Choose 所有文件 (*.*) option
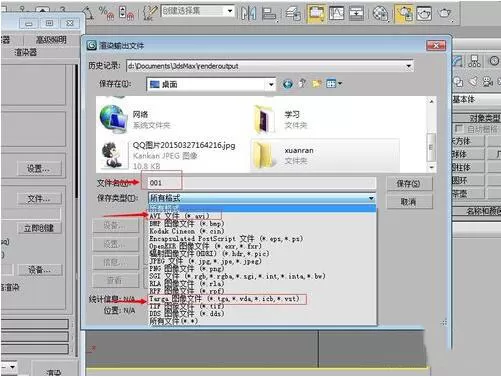The width and height of the screenshot is (501, 377). pos(173,321)
